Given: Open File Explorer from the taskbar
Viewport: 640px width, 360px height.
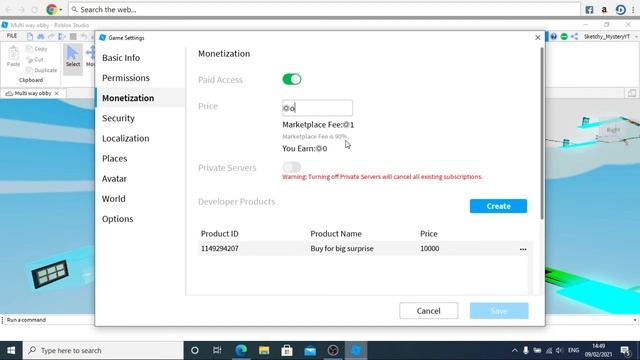Looking at the screenshot, I should [x=264, y=350].
